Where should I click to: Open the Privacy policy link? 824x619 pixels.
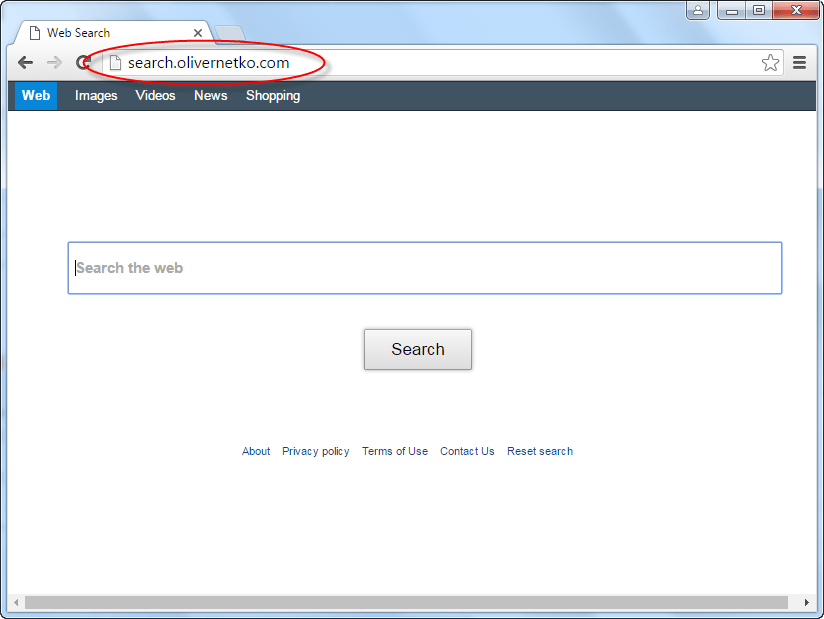click(x=315, y=451)
